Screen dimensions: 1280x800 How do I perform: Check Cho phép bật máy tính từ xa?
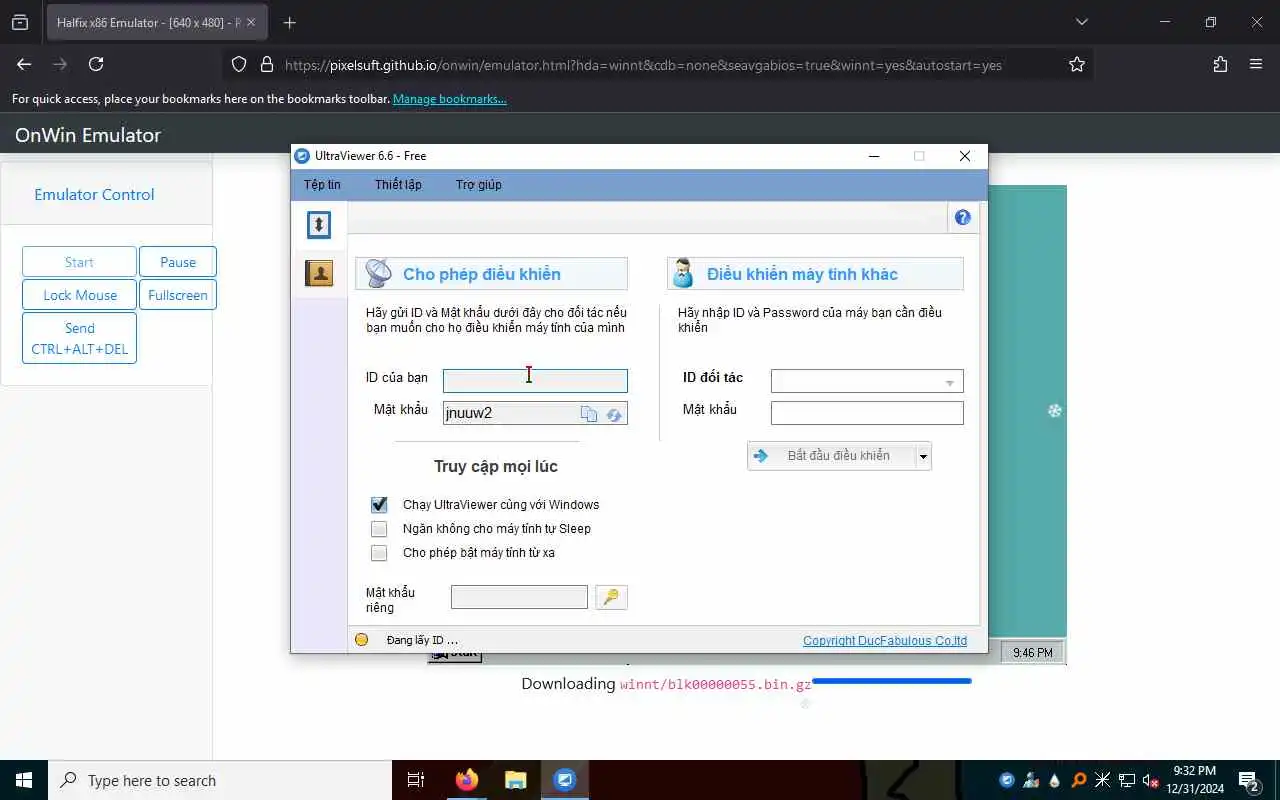click(x=379, y=553)
